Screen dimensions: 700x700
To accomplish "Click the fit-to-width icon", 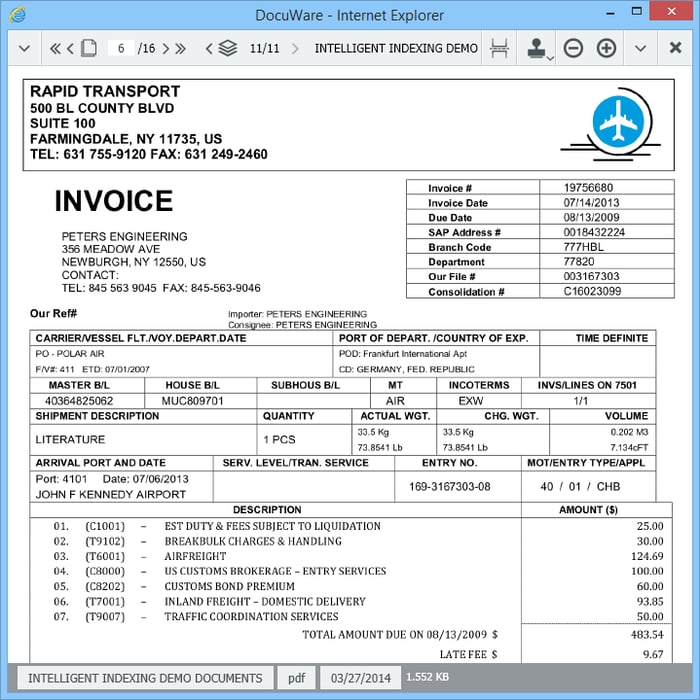I will 499,48.
